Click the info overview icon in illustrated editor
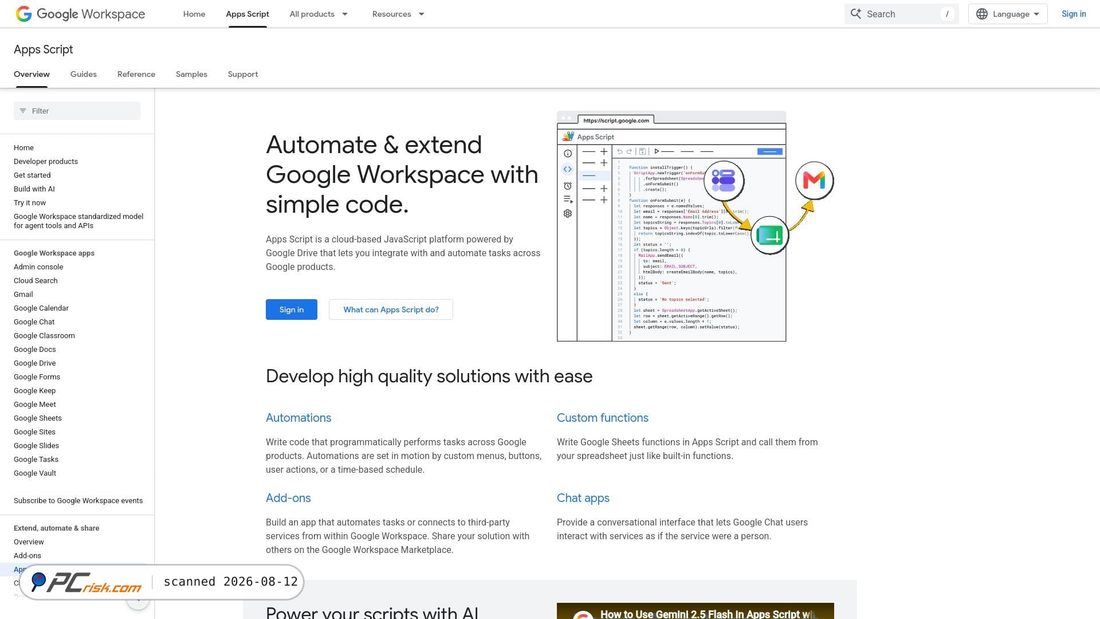 568,154
